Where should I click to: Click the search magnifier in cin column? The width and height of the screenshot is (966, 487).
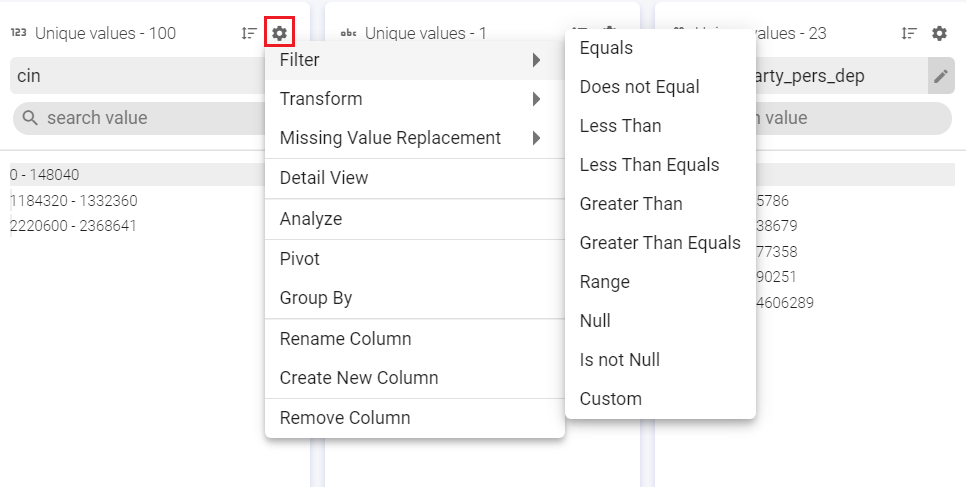pos(30,118)
